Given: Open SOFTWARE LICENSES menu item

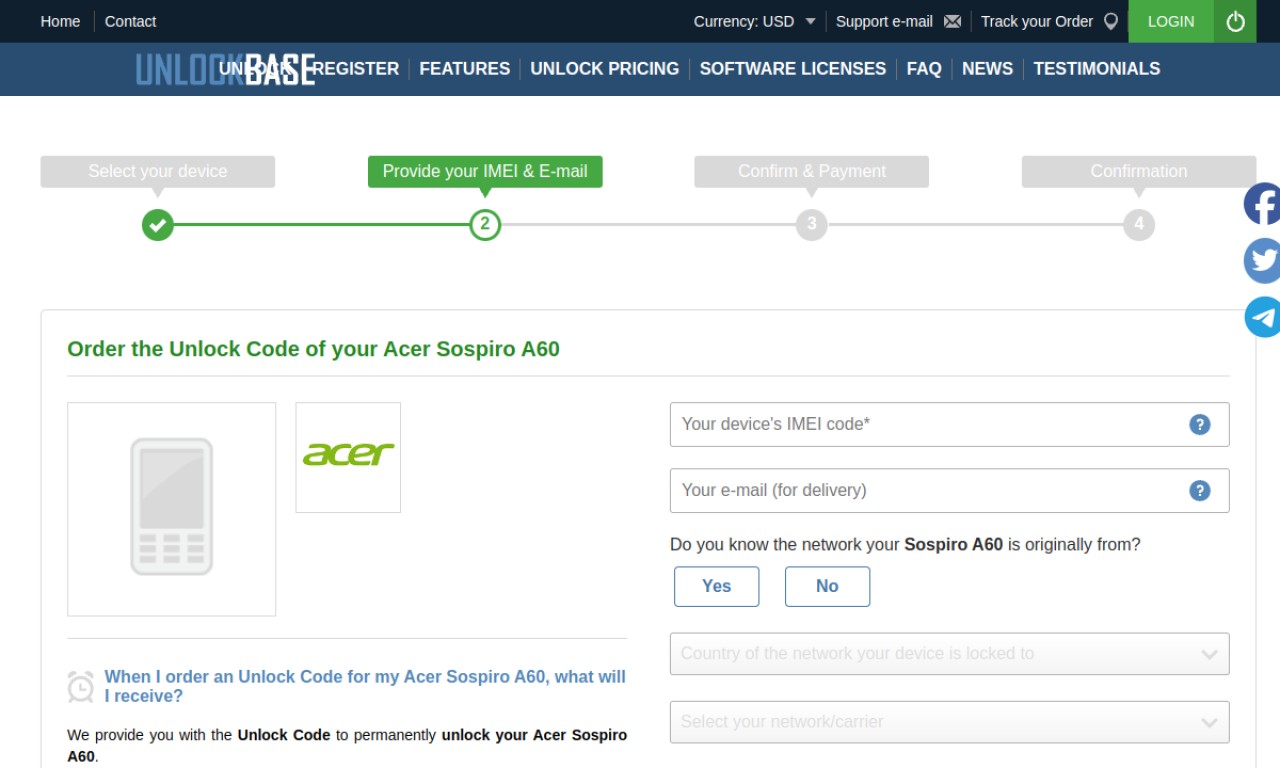Looking at the screenshot, I should tap(793, 69).
